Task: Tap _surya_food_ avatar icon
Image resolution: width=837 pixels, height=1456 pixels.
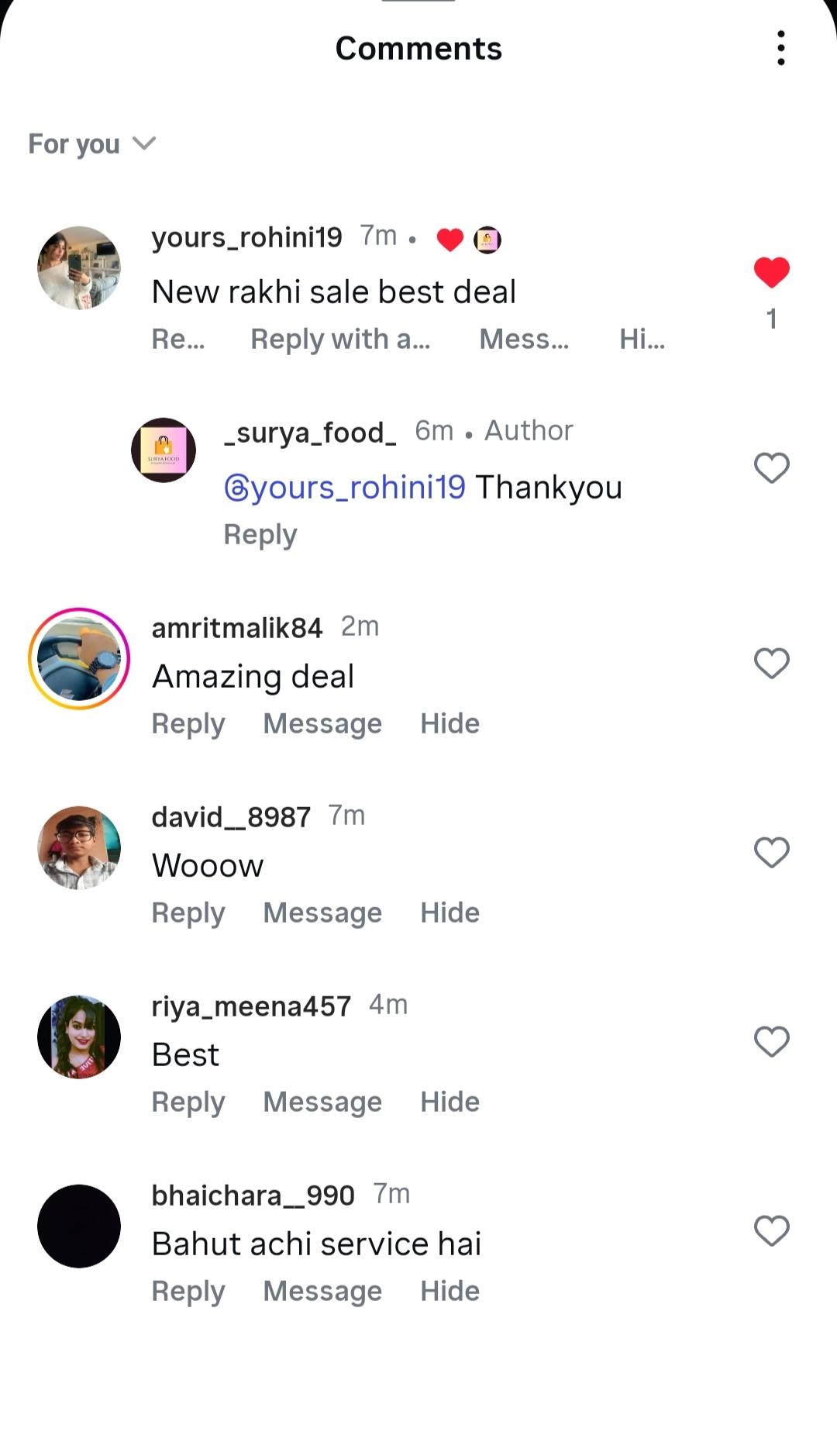Action: coord(164,450)
